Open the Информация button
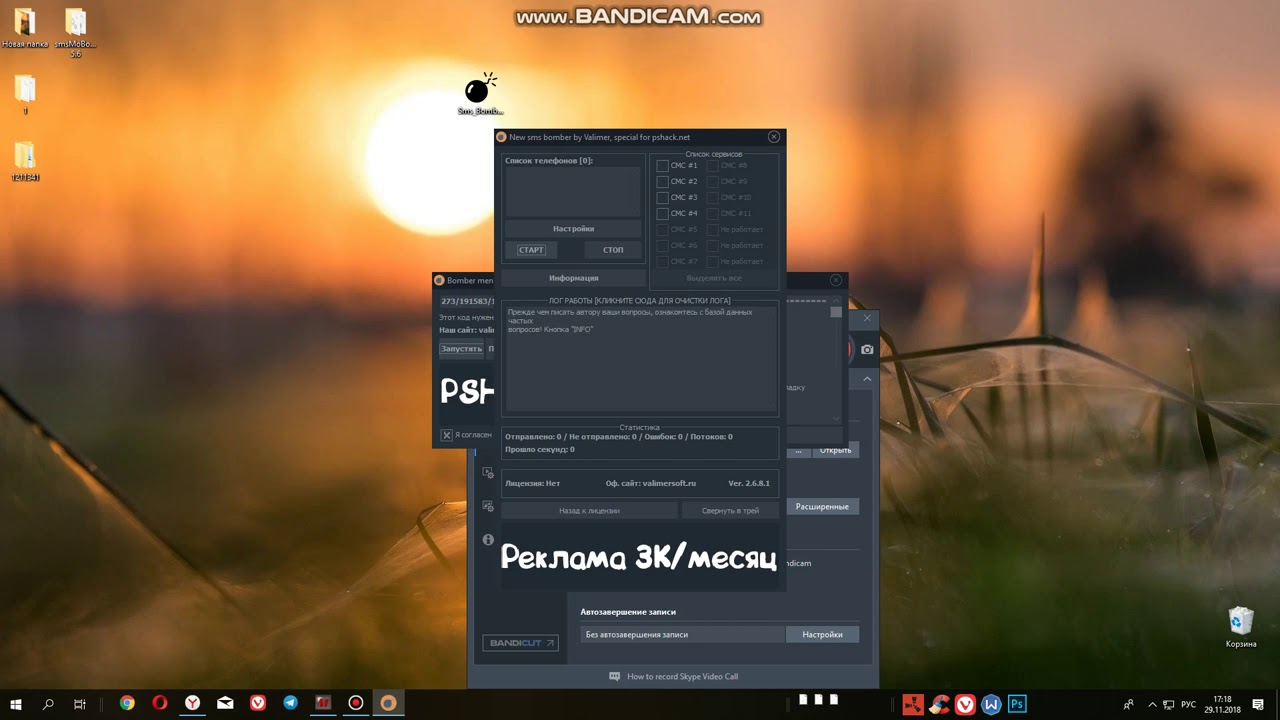Viewport: 1280px width, 720px height. coord(573,278)
